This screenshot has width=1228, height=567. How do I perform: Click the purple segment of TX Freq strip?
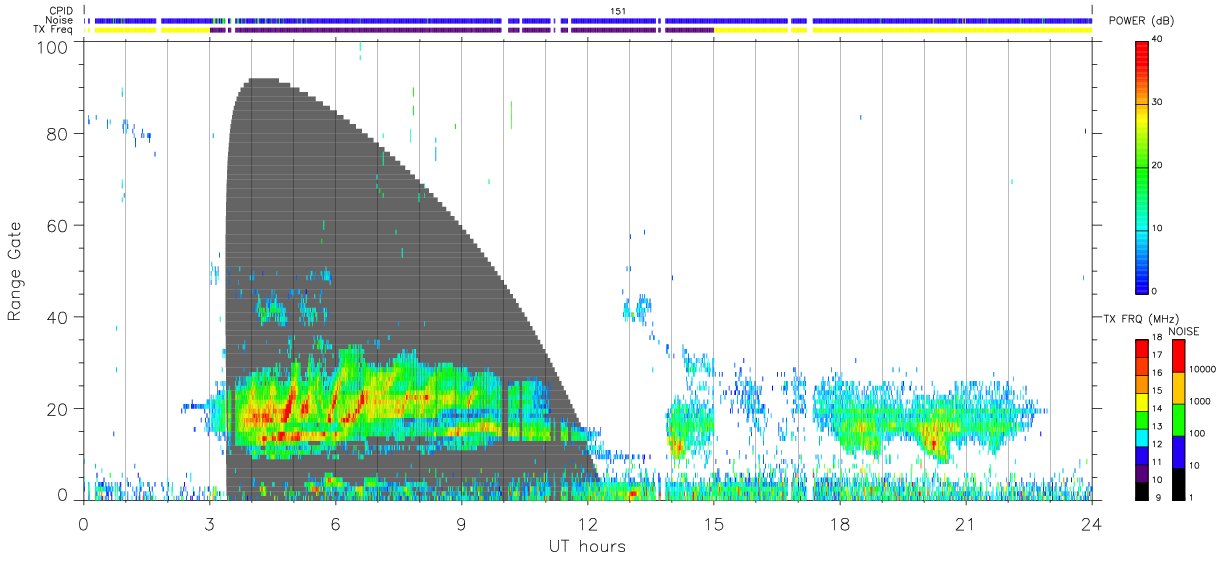tap(460, 29)
